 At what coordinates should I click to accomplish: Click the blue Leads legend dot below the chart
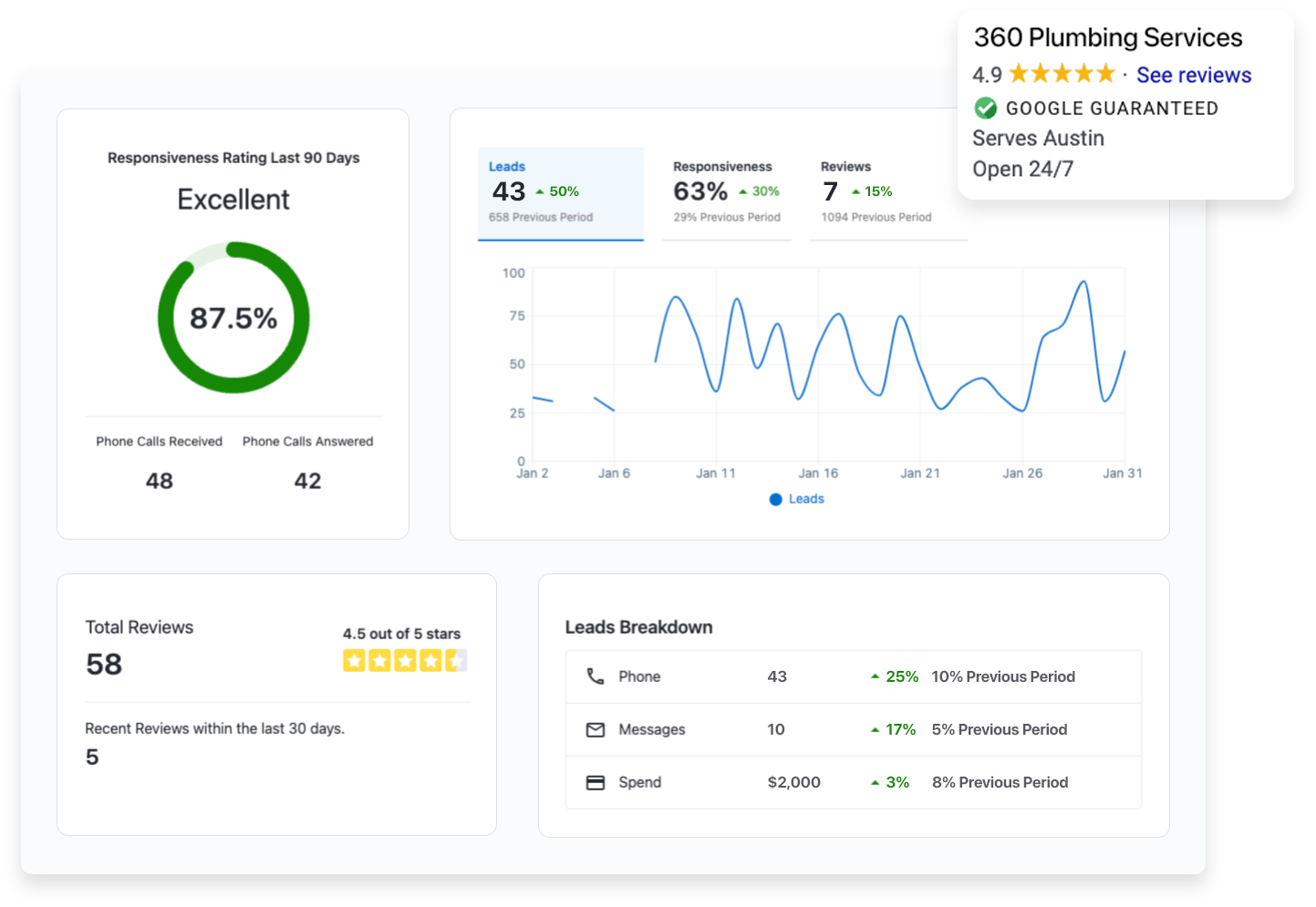pos(775,499)
